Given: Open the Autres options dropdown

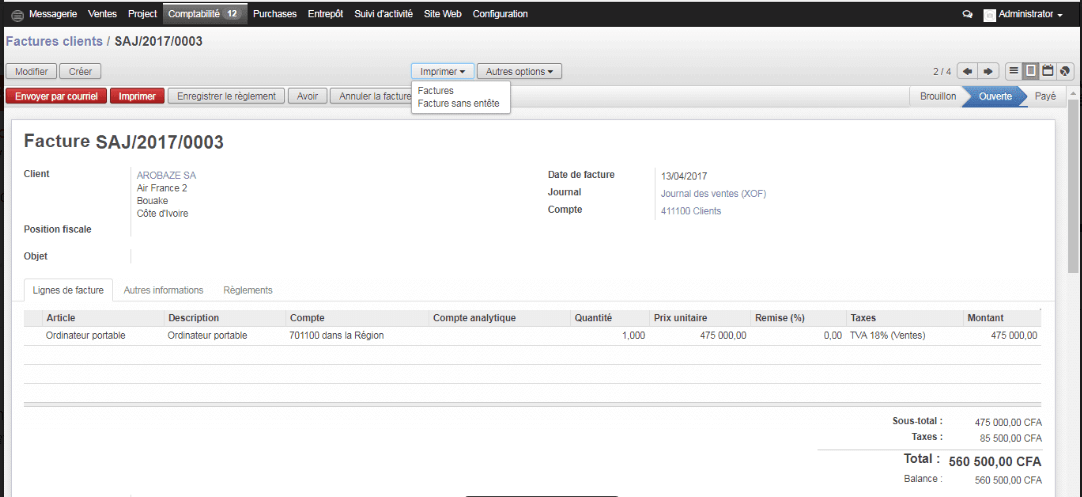Looking at the screenshot, I should point(519,71).
